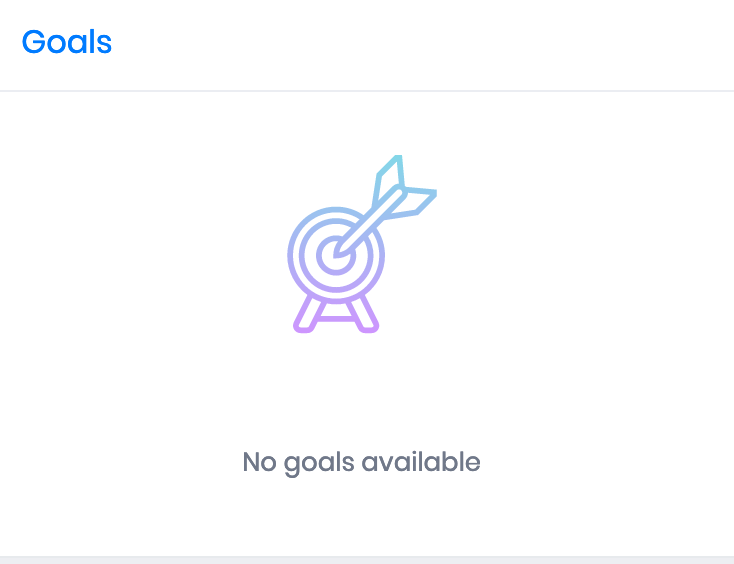Click the Goals heading link
This screenshot has width=734, height=564.
(67, 42)
